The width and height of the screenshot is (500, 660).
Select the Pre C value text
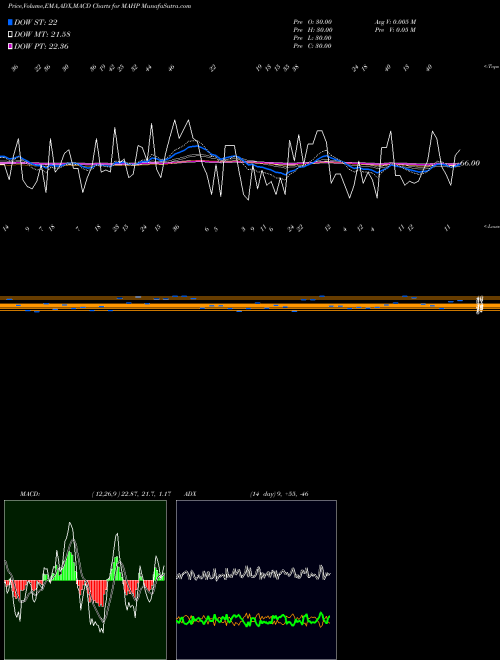[312, 46]
